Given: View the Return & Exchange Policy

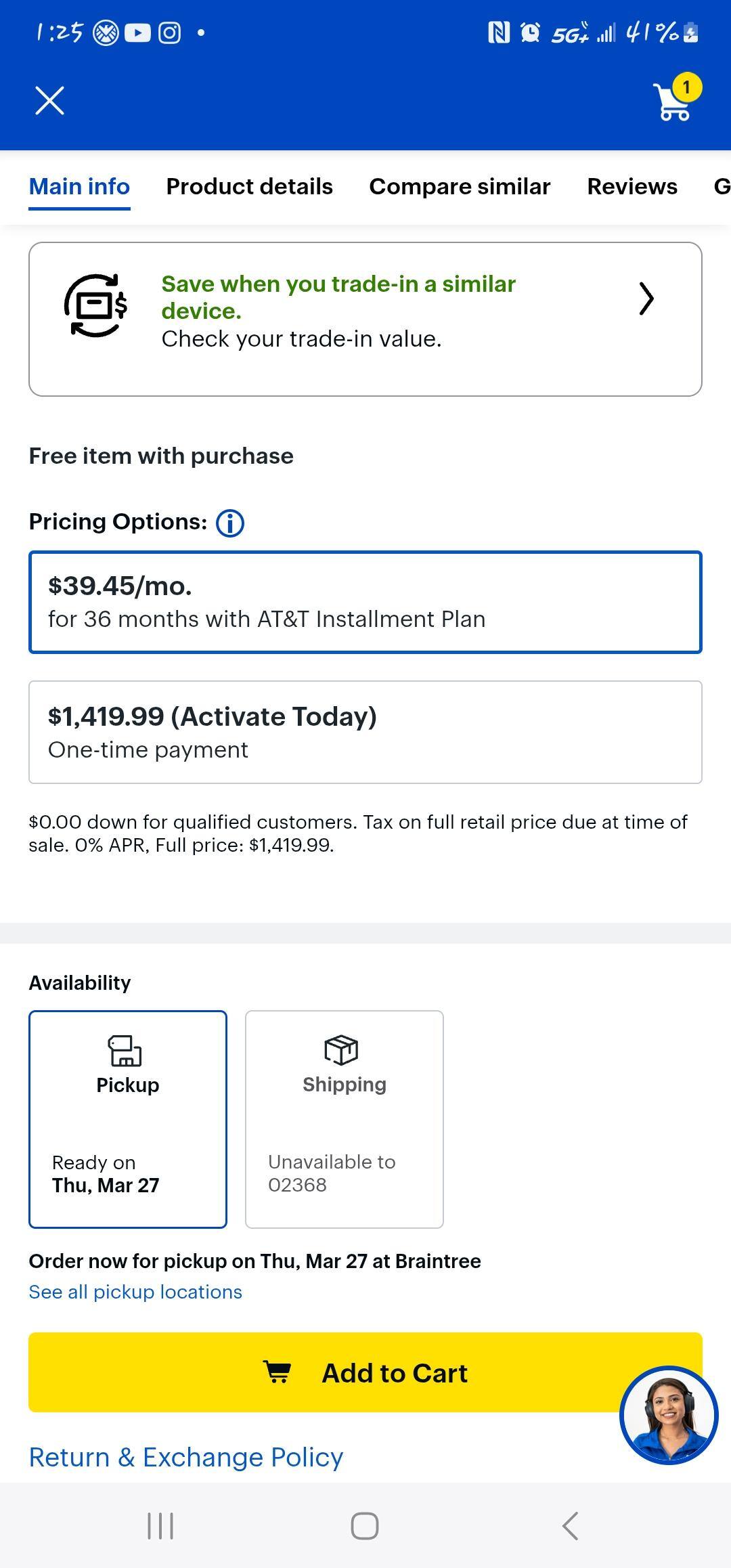Looking at the screenshot, I should click(x=185, y=1457).
